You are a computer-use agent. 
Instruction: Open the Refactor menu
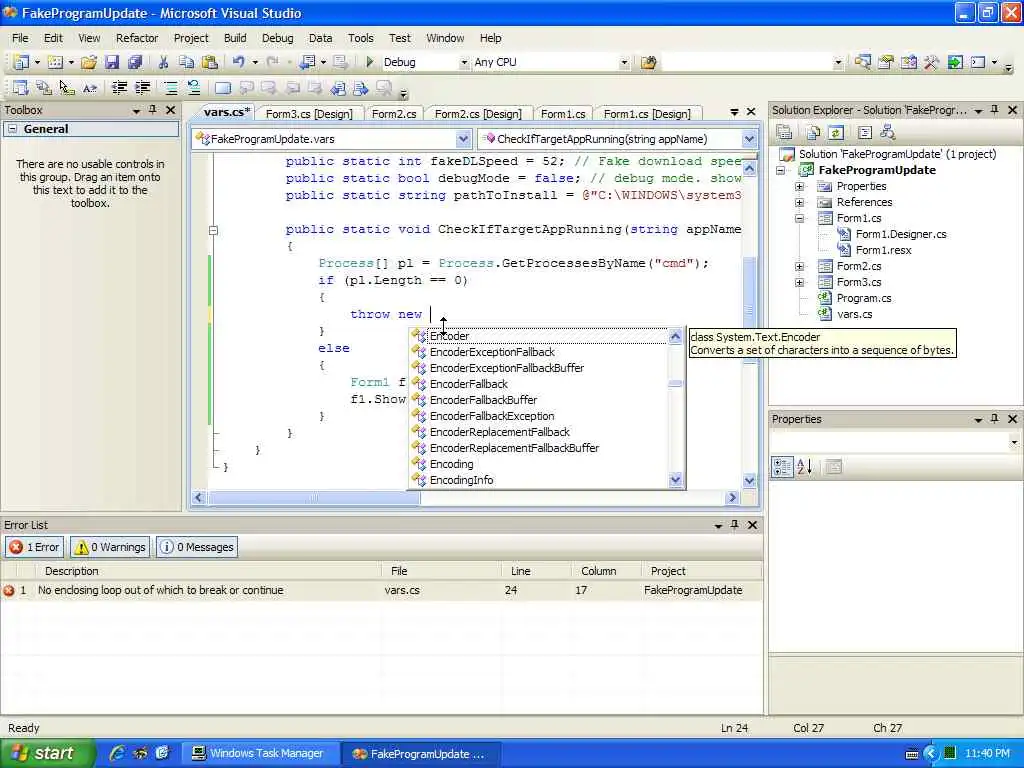pos(137,38)
